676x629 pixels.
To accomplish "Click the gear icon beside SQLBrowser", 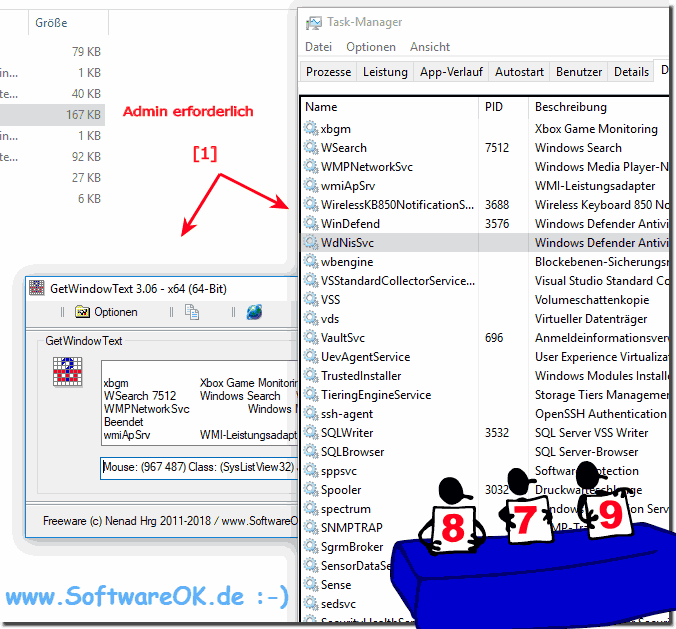I will [x=311, y=451].
